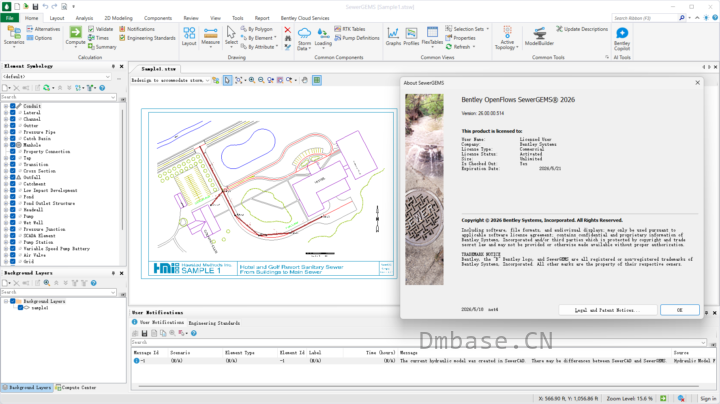The image size is (720, 404).
Task: Open help icon in Element Symbology toolbar
Action: pyautogui.click(x=102, y=88)
